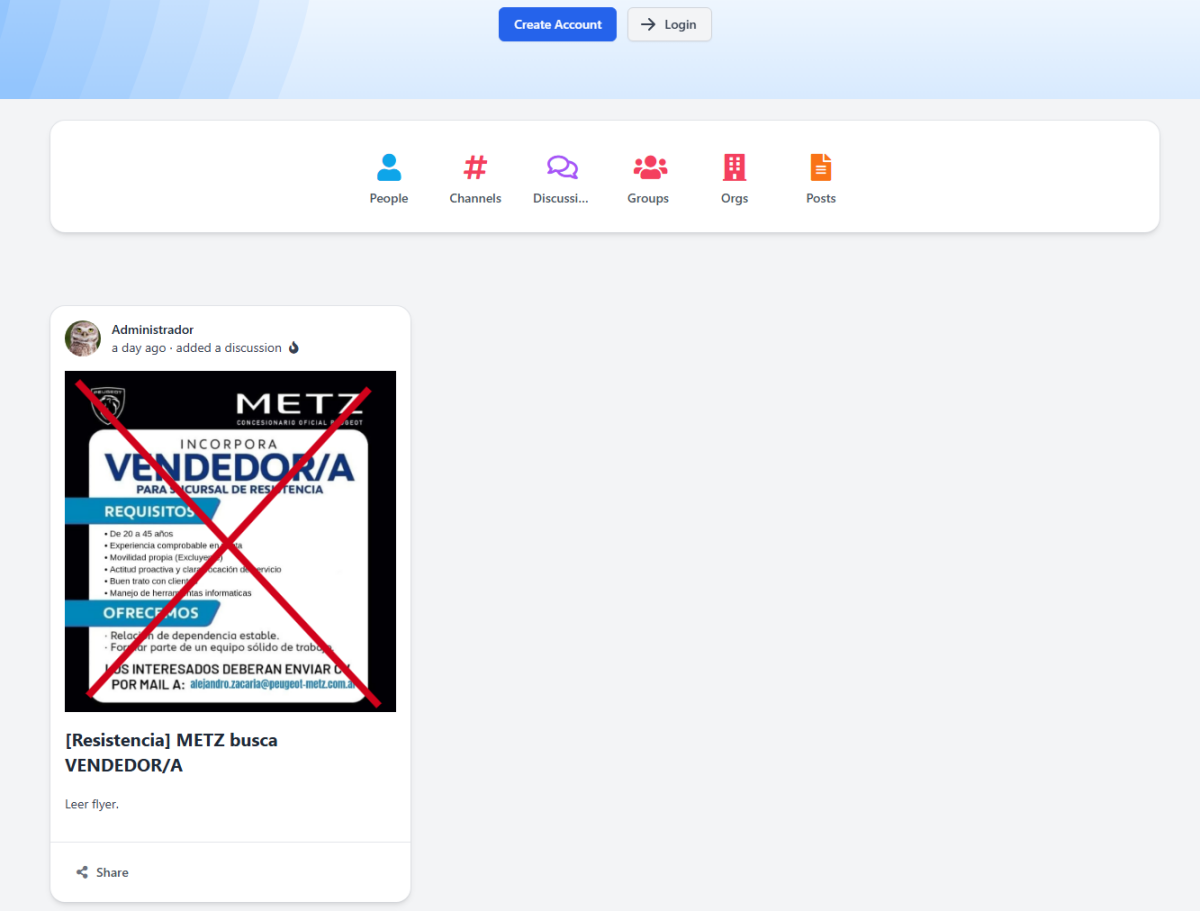
Task: Click the Orgs building icon
Action: click(x=734, y=167)
